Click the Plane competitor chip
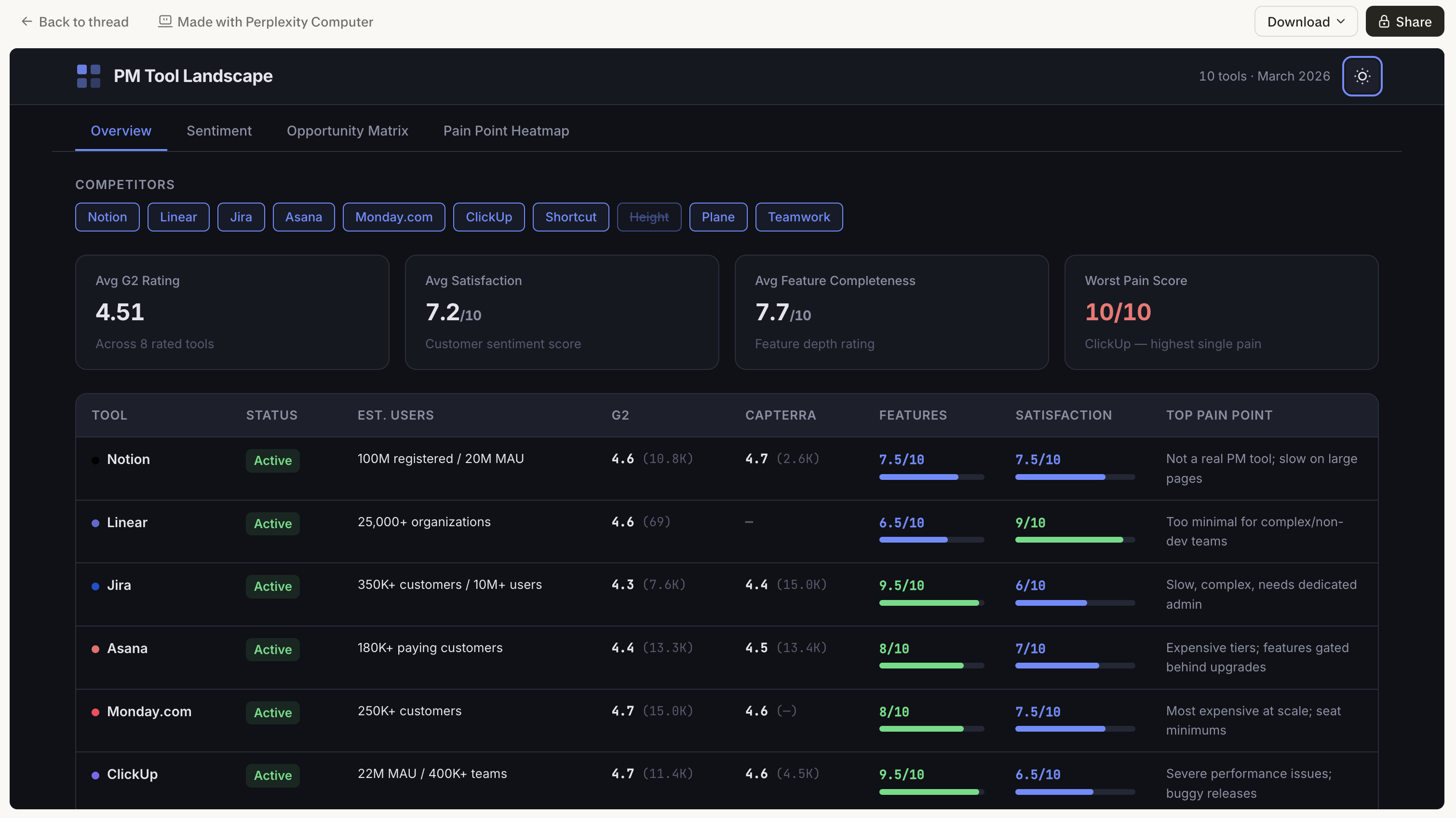 pyautogui.click(x=718, y=217)
